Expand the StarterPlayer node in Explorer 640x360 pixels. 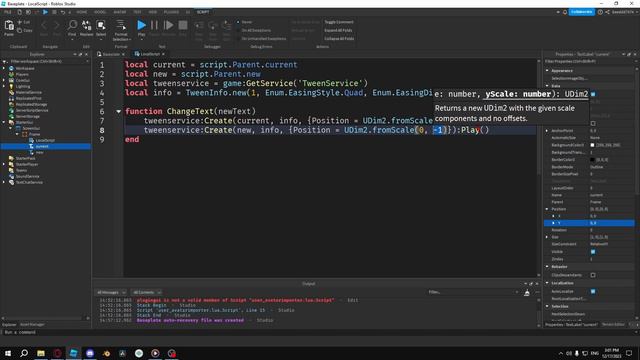(x=4, y=164)
